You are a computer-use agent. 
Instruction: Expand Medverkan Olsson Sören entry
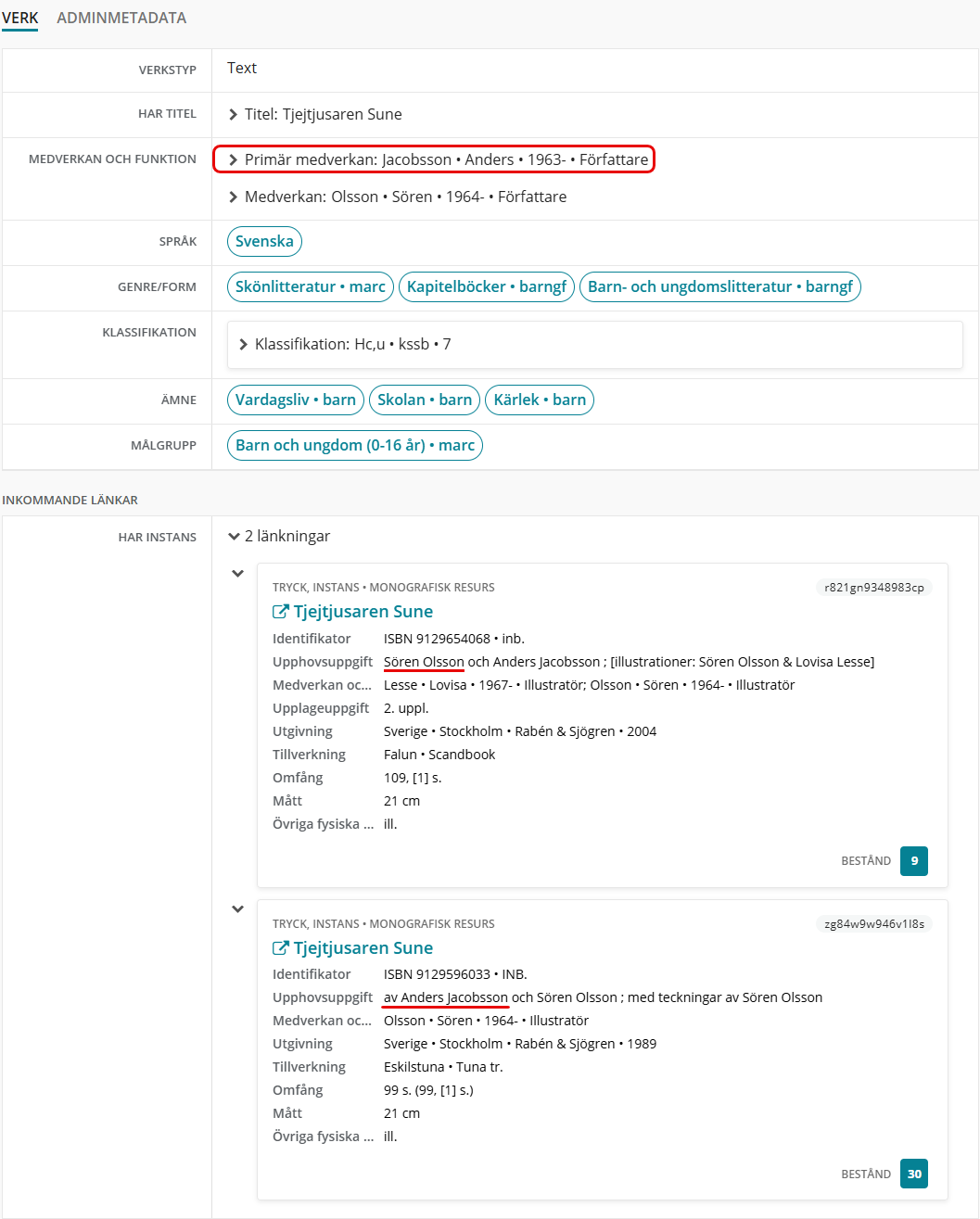[x=234, y=197]
